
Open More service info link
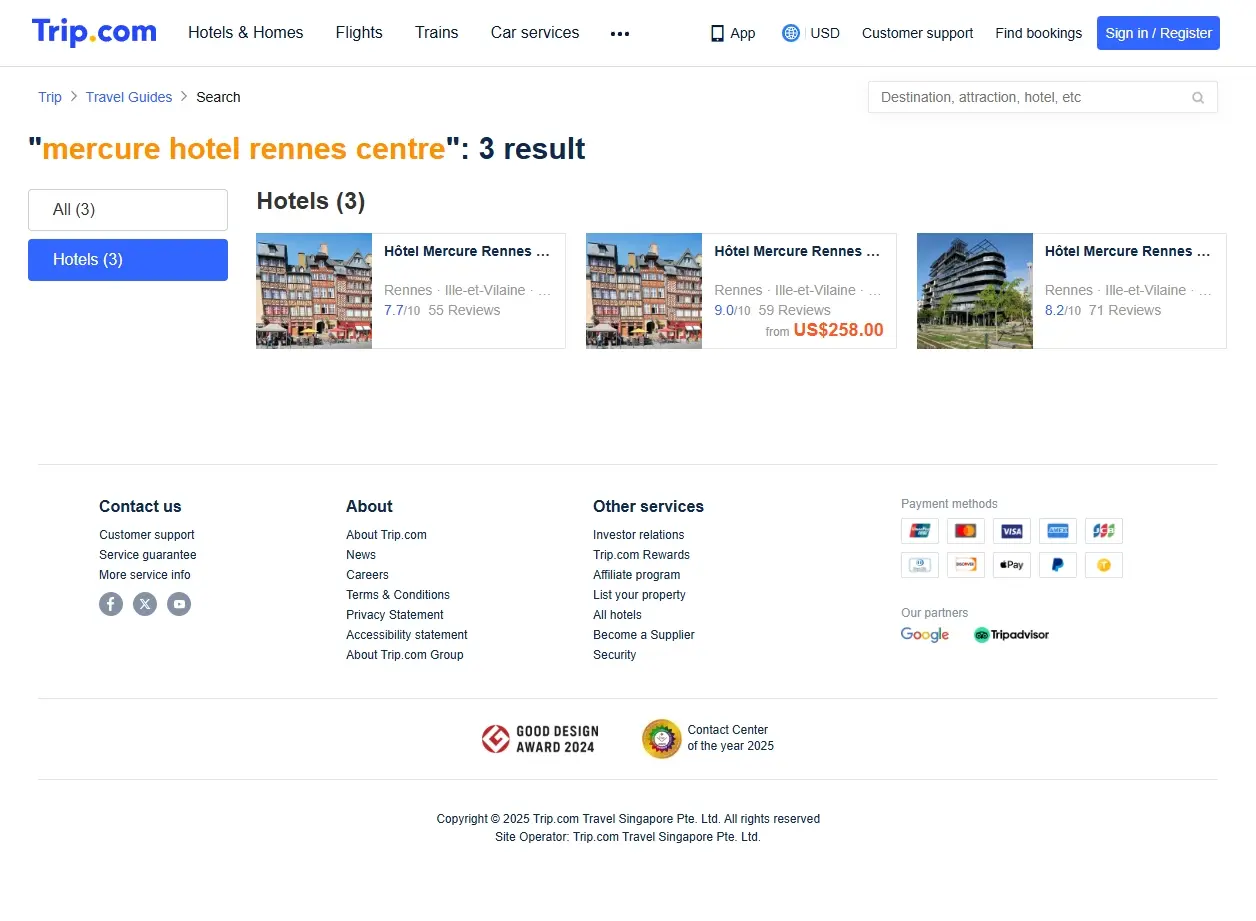[145, 575]
